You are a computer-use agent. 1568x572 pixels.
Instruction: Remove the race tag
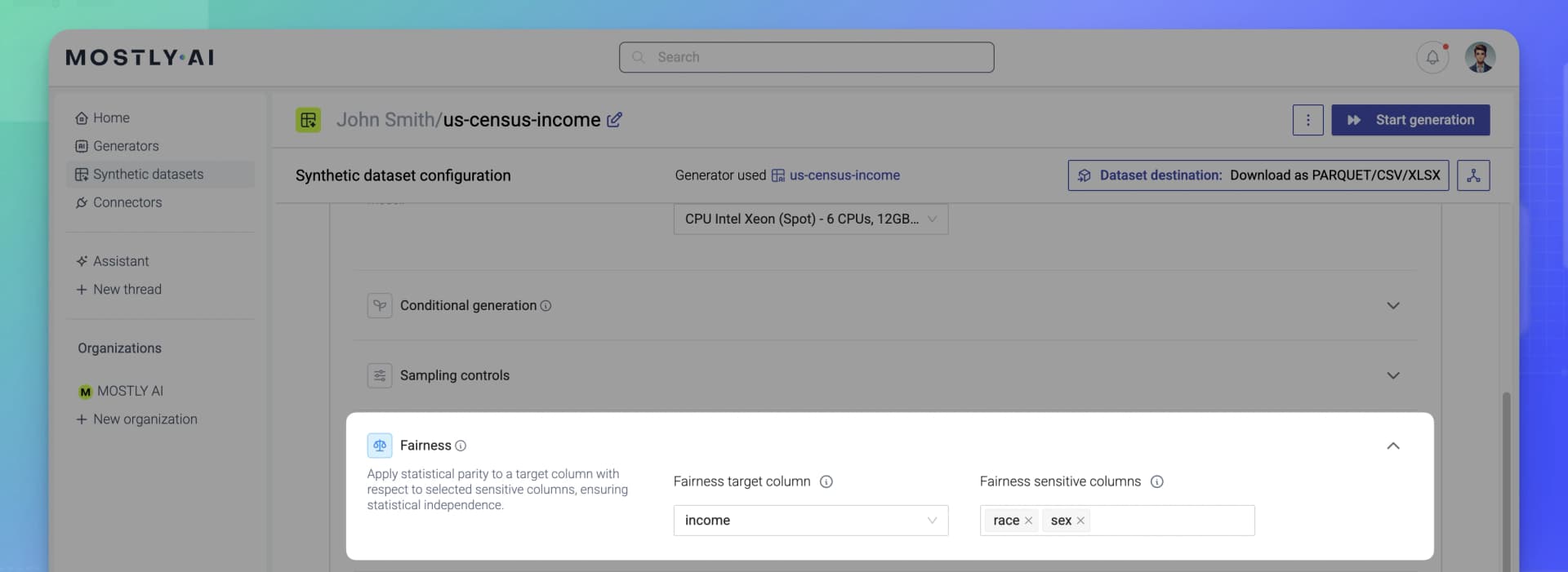pos(1028,521)
